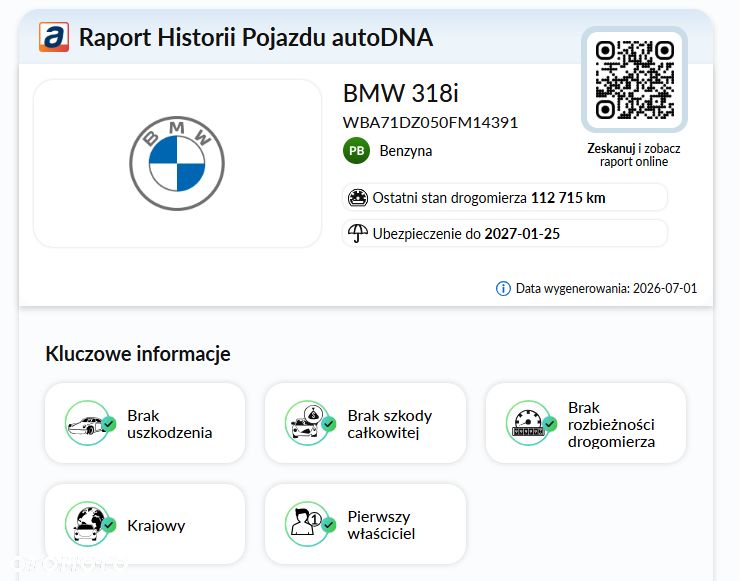Open the Brak szkody całkowitej card
The width and height of the screenshot is (740, 581).
tap(365, 423)
